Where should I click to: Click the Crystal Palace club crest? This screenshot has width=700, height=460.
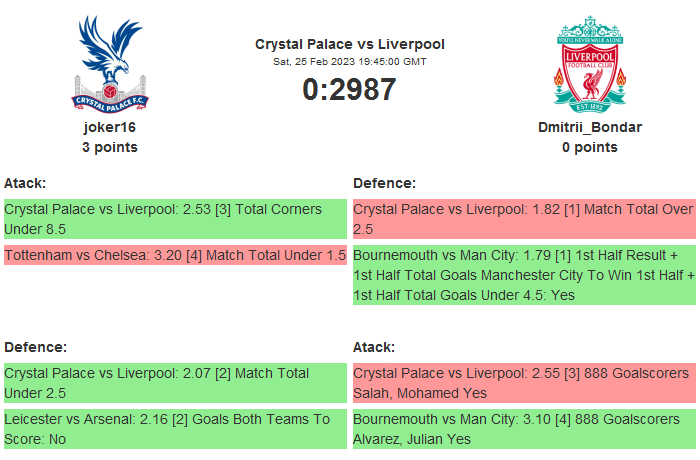(x=110, y=62)
